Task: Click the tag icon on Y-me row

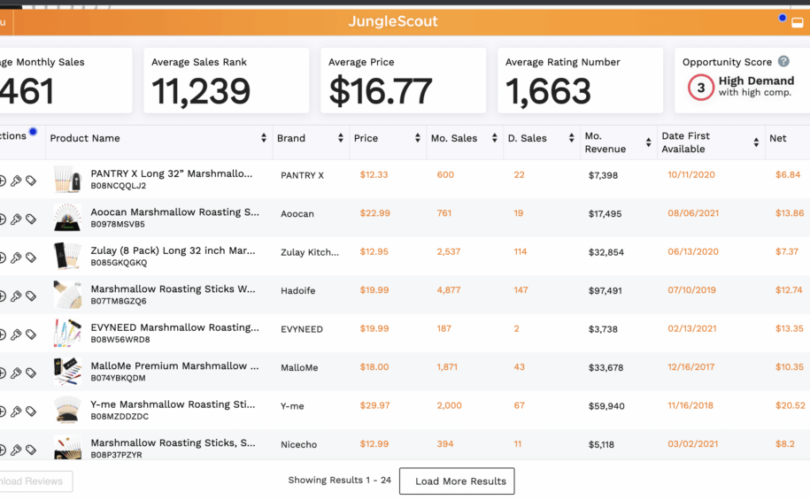Action: [x=31, y=411]
